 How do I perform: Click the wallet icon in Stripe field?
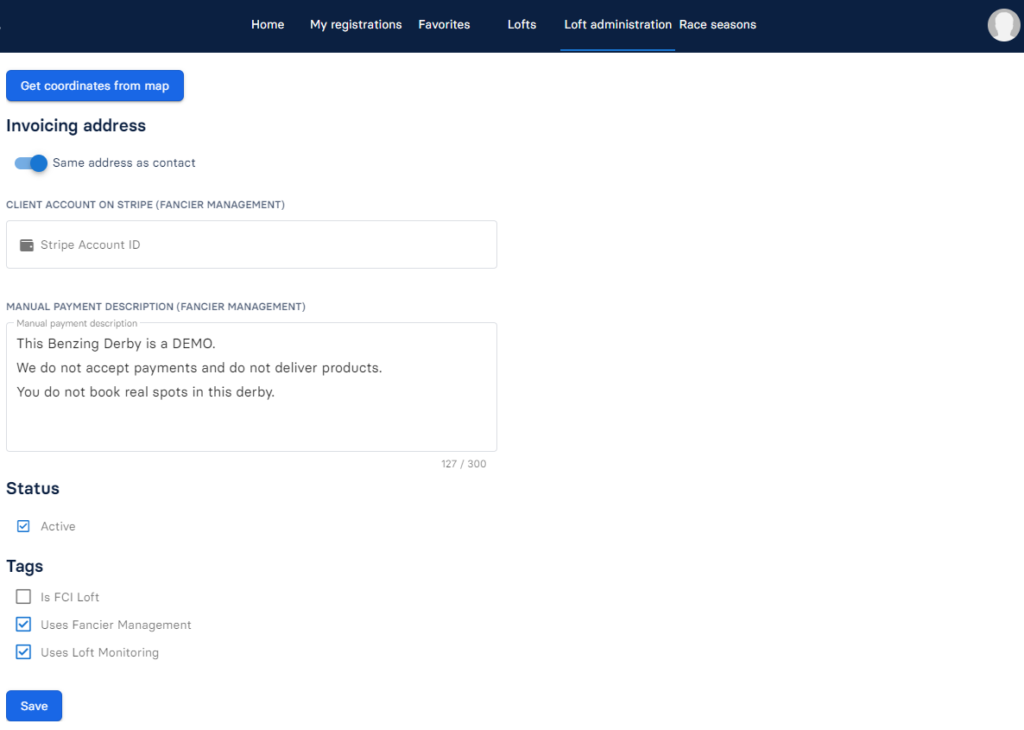tap(27, 245)
